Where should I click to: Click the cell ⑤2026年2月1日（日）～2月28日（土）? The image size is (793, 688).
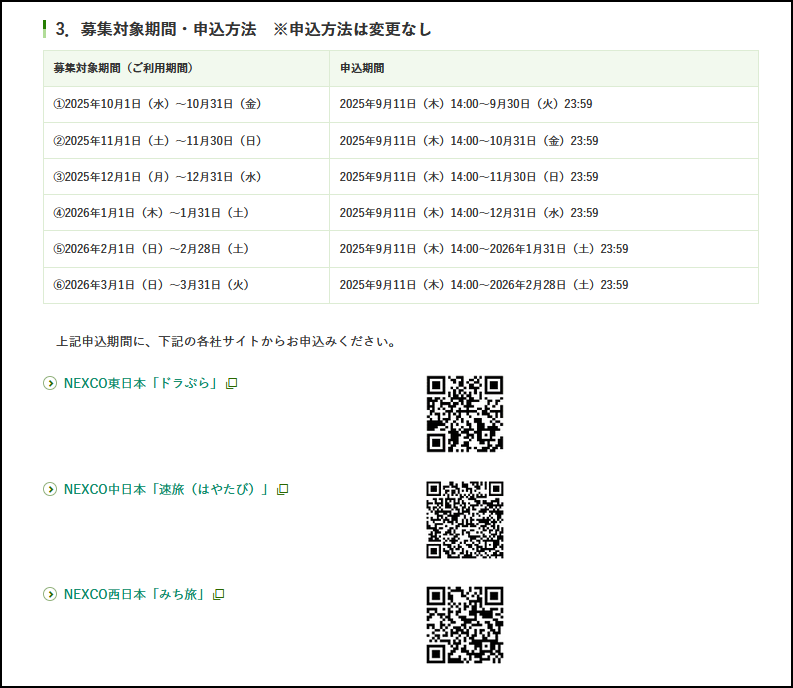186,249
